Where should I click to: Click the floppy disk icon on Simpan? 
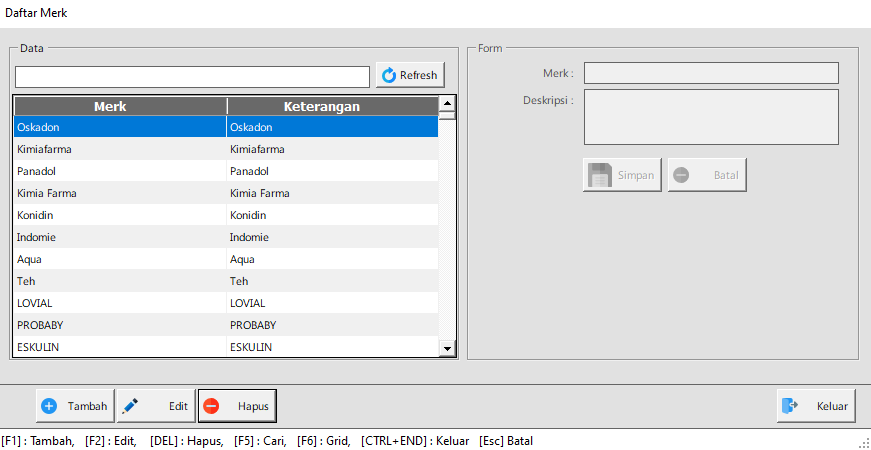(600, 175)
